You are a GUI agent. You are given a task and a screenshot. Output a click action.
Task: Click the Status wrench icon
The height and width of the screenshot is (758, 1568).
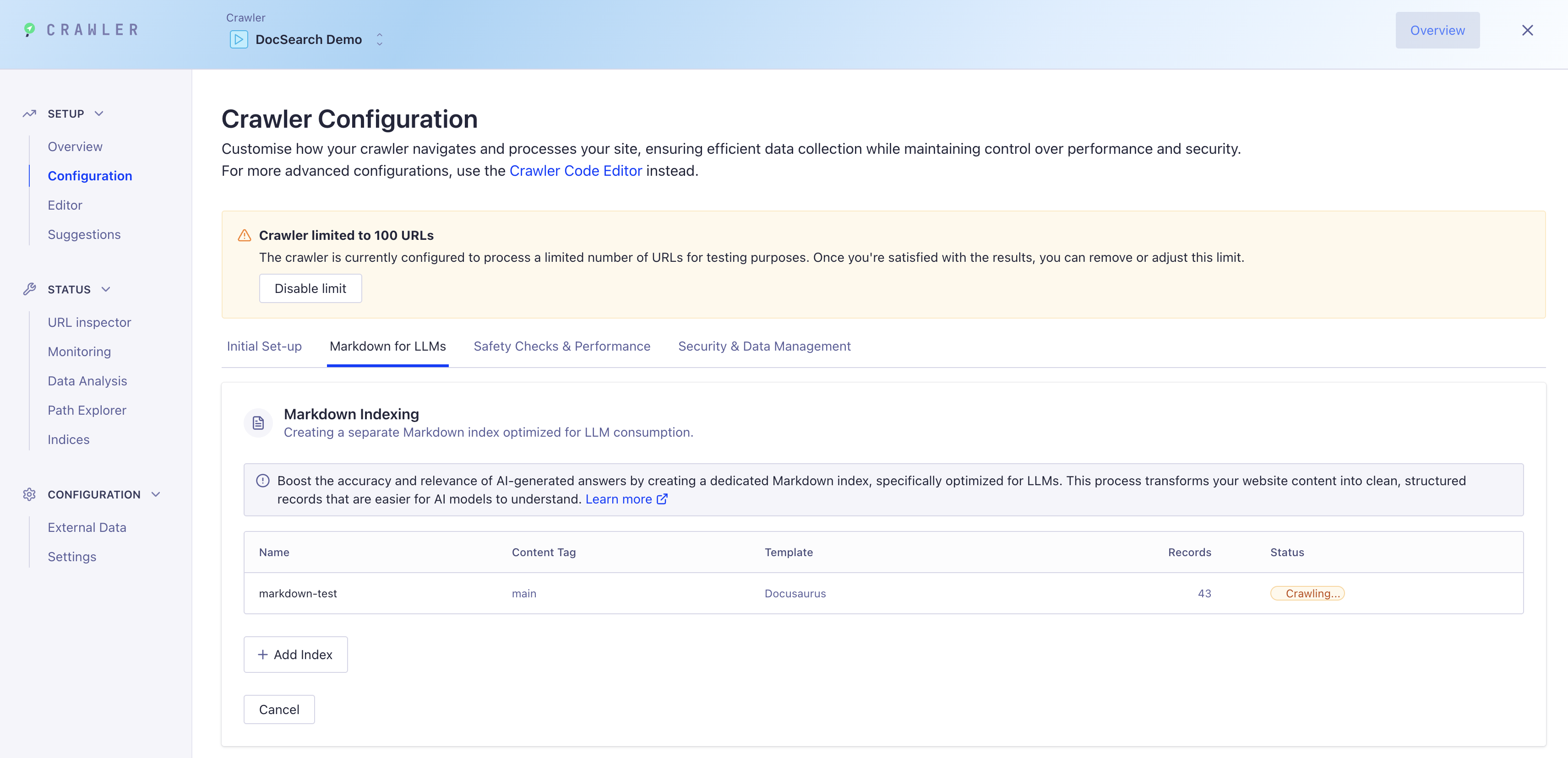coord(29,289)
